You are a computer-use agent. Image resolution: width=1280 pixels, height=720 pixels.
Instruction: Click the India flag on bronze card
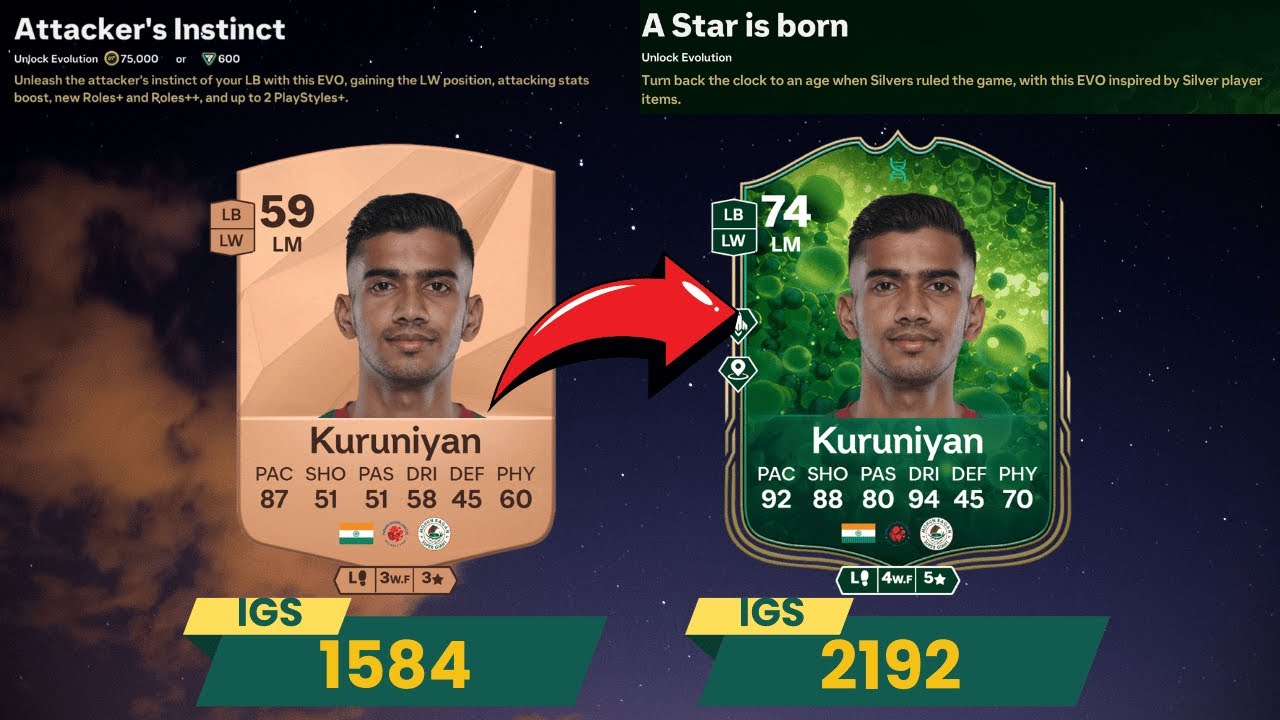pos(356,534)
